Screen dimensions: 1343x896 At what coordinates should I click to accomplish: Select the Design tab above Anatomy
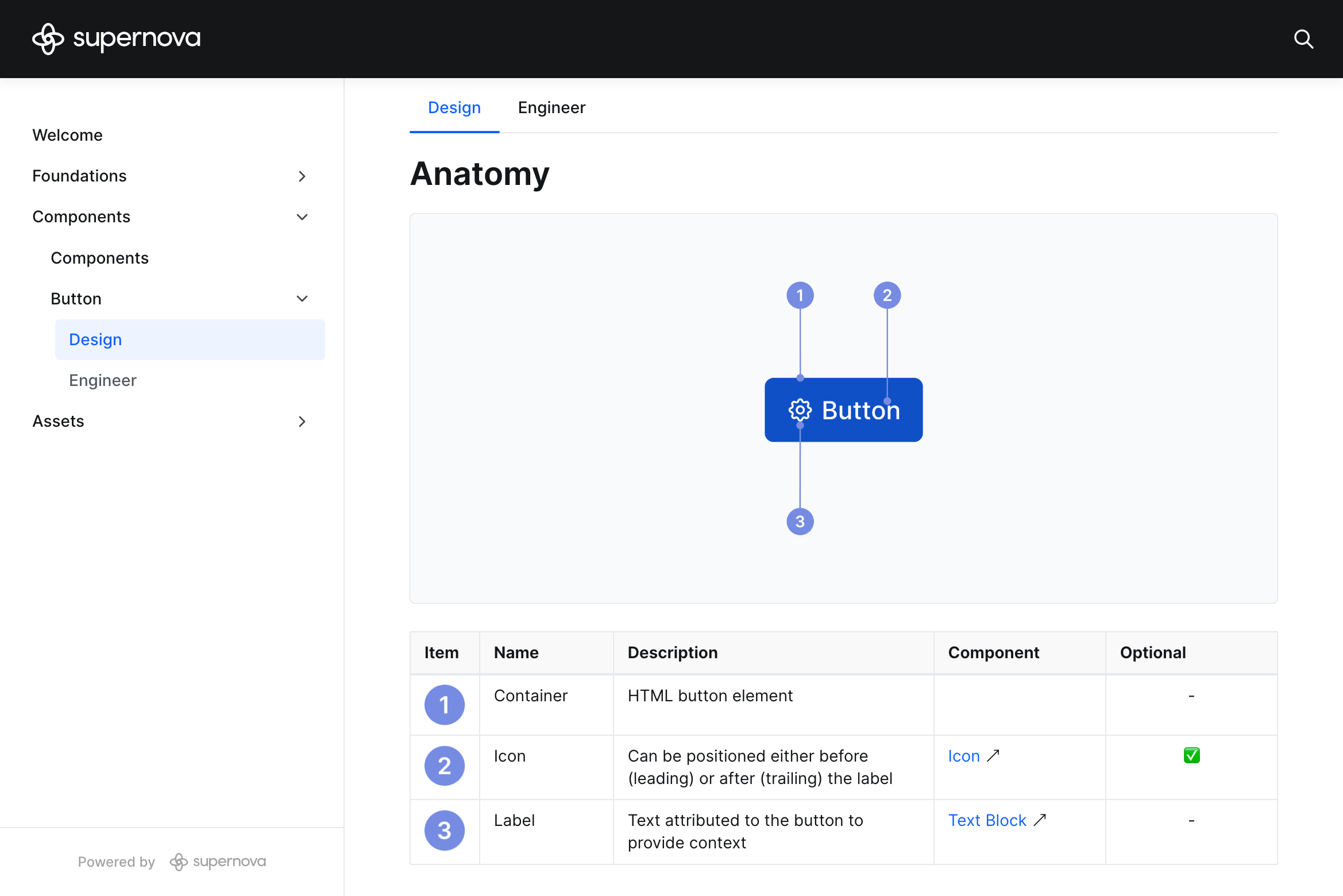tap(454, 107)
